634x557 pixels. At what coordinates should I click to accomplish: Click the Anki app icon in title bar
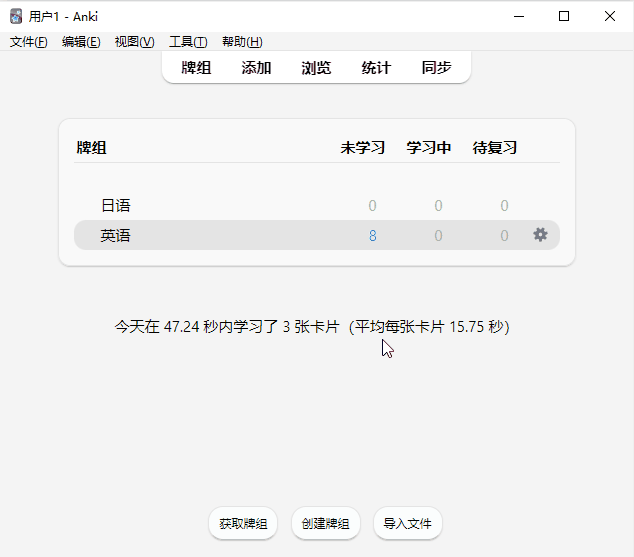point(16,17)
